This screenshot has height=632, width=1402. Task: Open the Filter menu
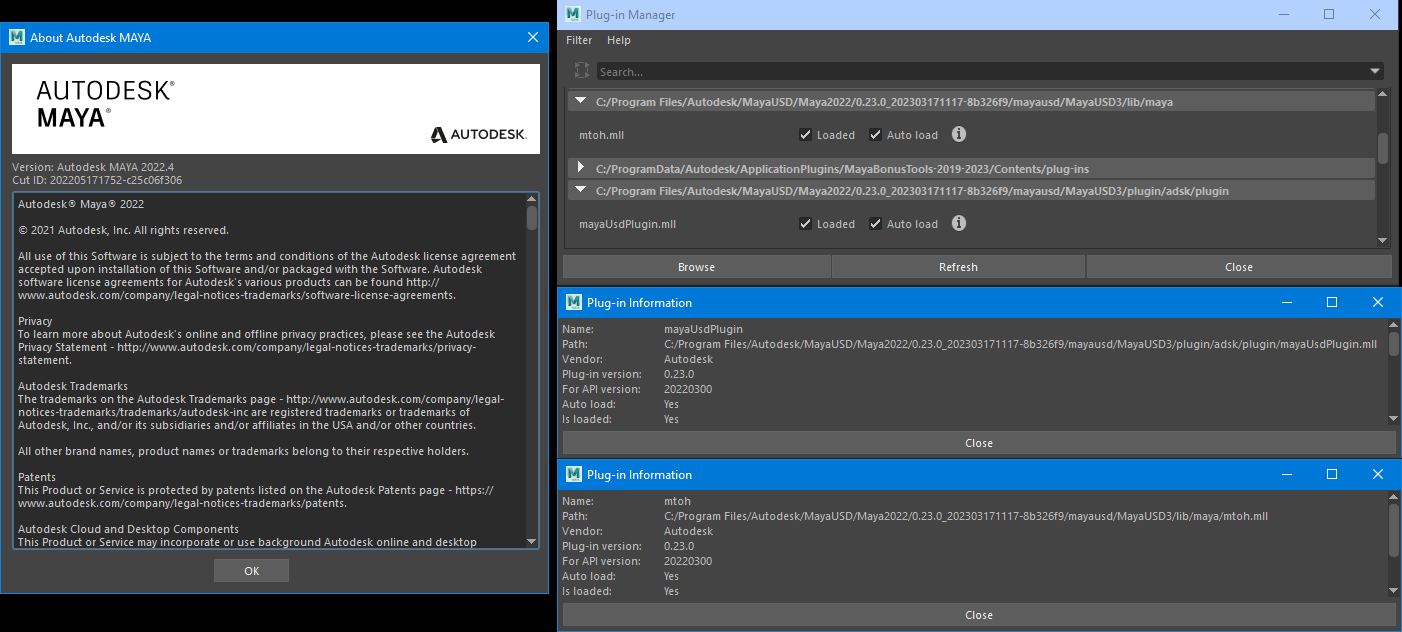(579, 40)
